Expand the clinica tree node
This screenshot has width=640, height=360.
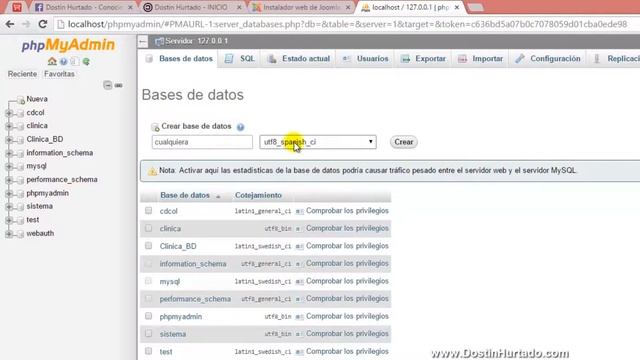point(9,127)
